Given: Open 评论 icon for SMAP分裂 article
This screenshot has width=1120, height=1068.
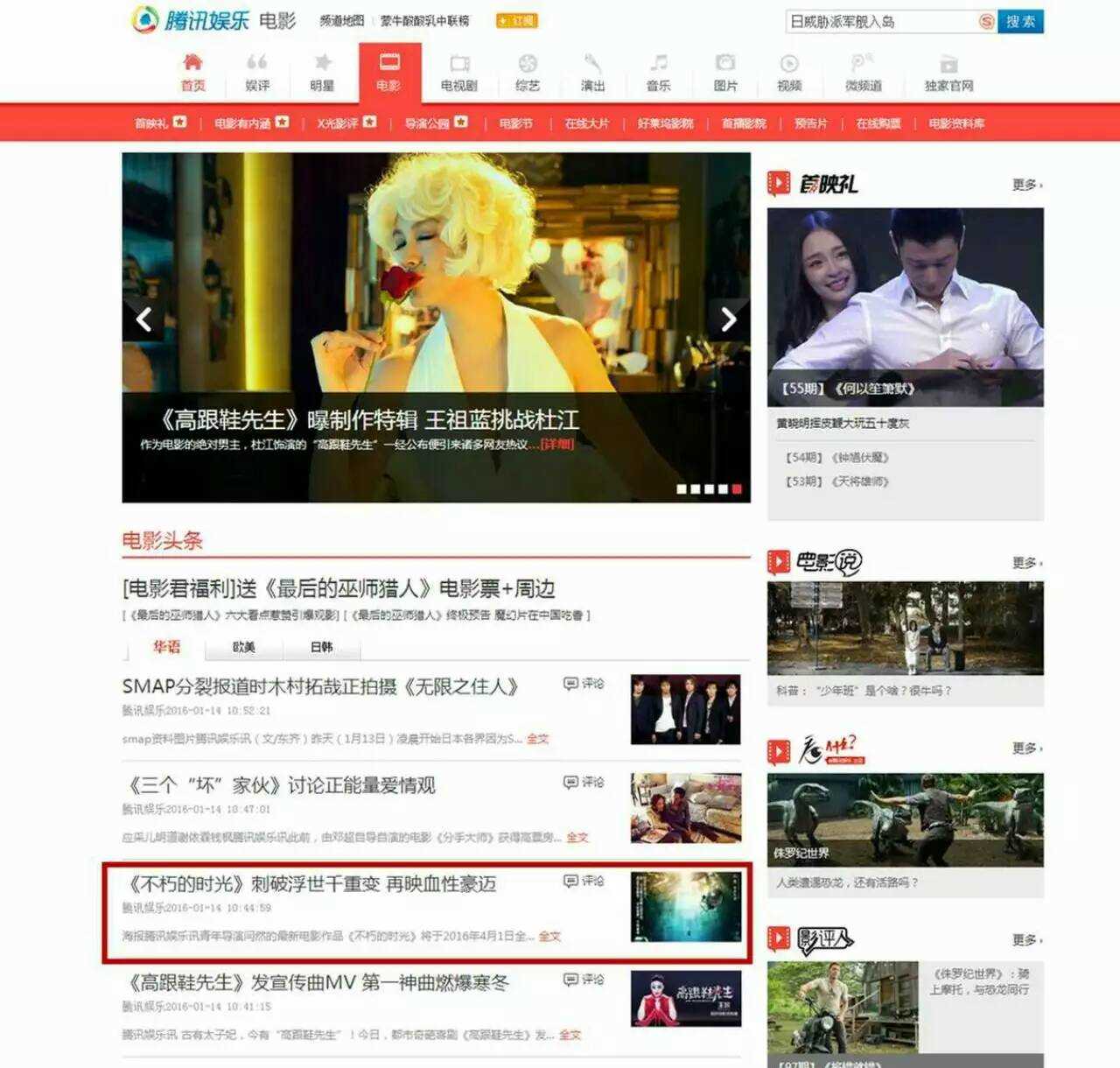Looking at the screenshot, I should [584, 683].
